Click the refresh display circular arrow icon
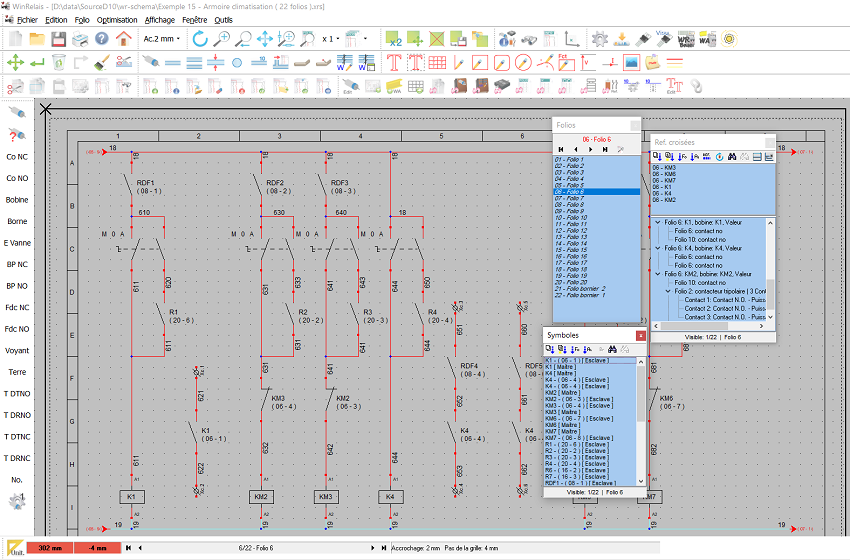Screen dimensions: 850x560 [200, 39]
